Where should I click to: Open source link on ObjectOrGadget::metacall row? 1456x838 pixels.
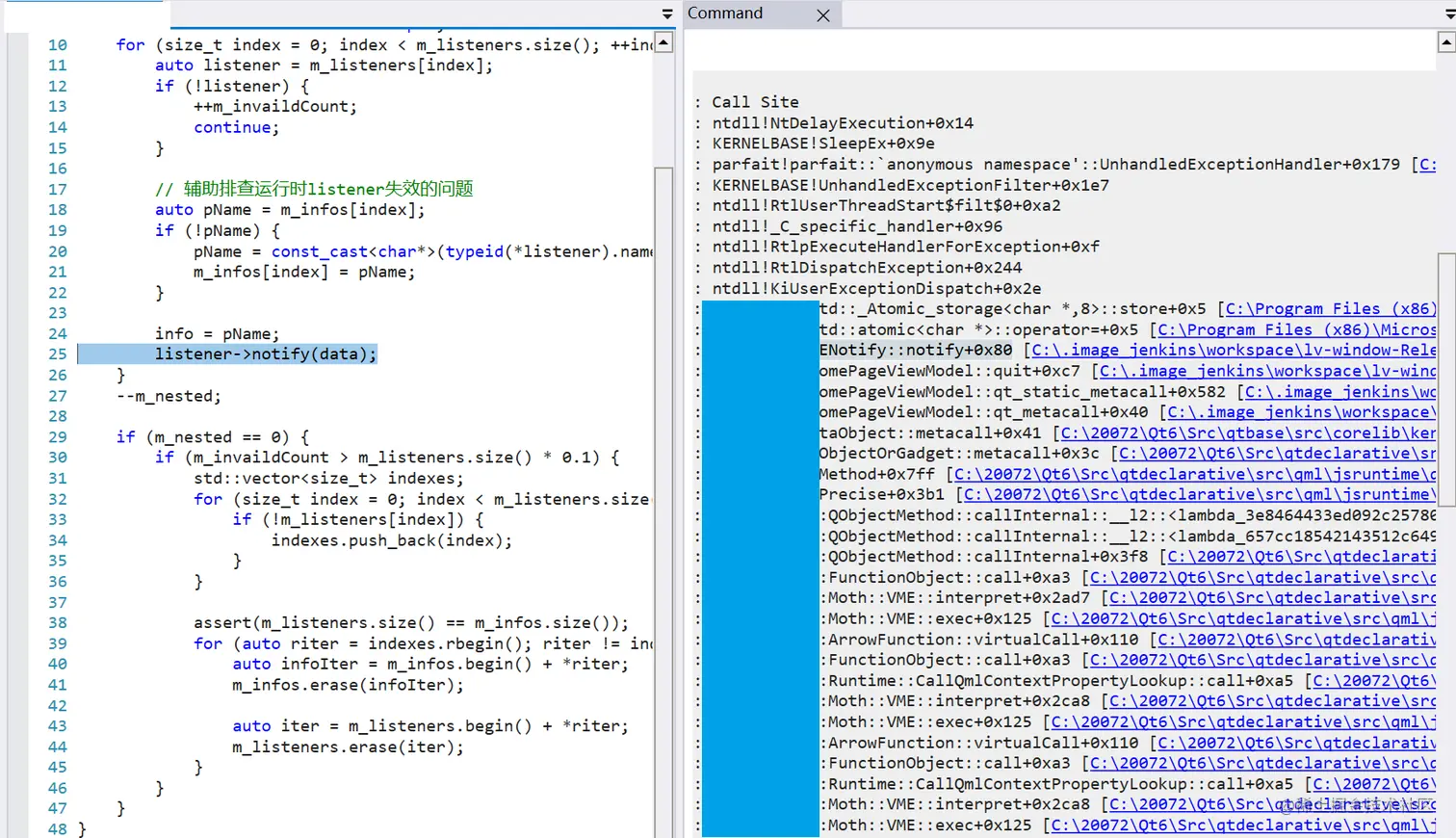1277,453
